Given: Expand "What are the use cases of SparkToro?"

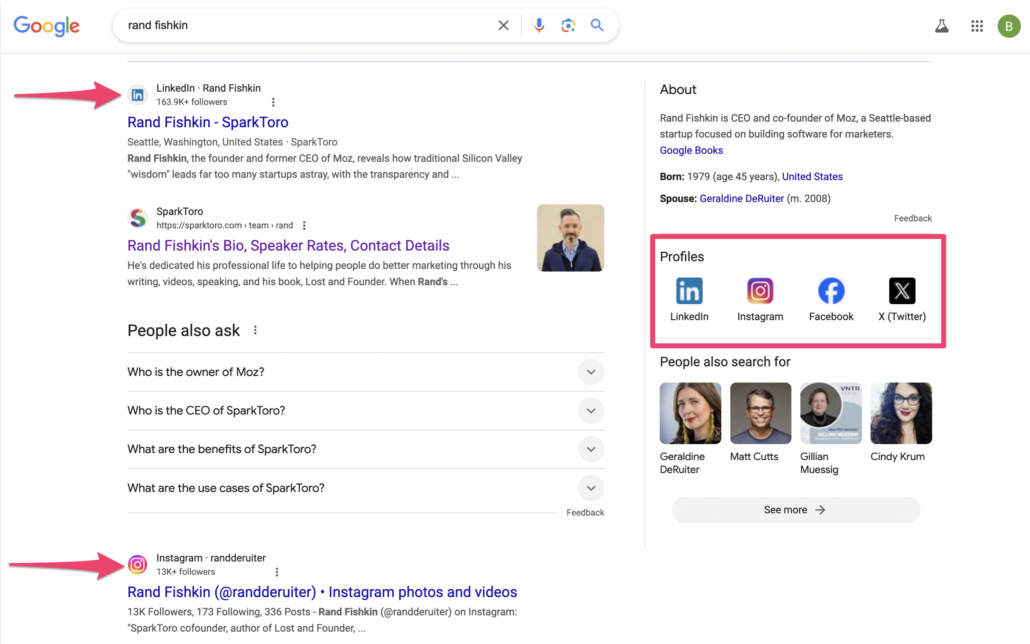Looking at the screenshot, I should click(591, 488).
